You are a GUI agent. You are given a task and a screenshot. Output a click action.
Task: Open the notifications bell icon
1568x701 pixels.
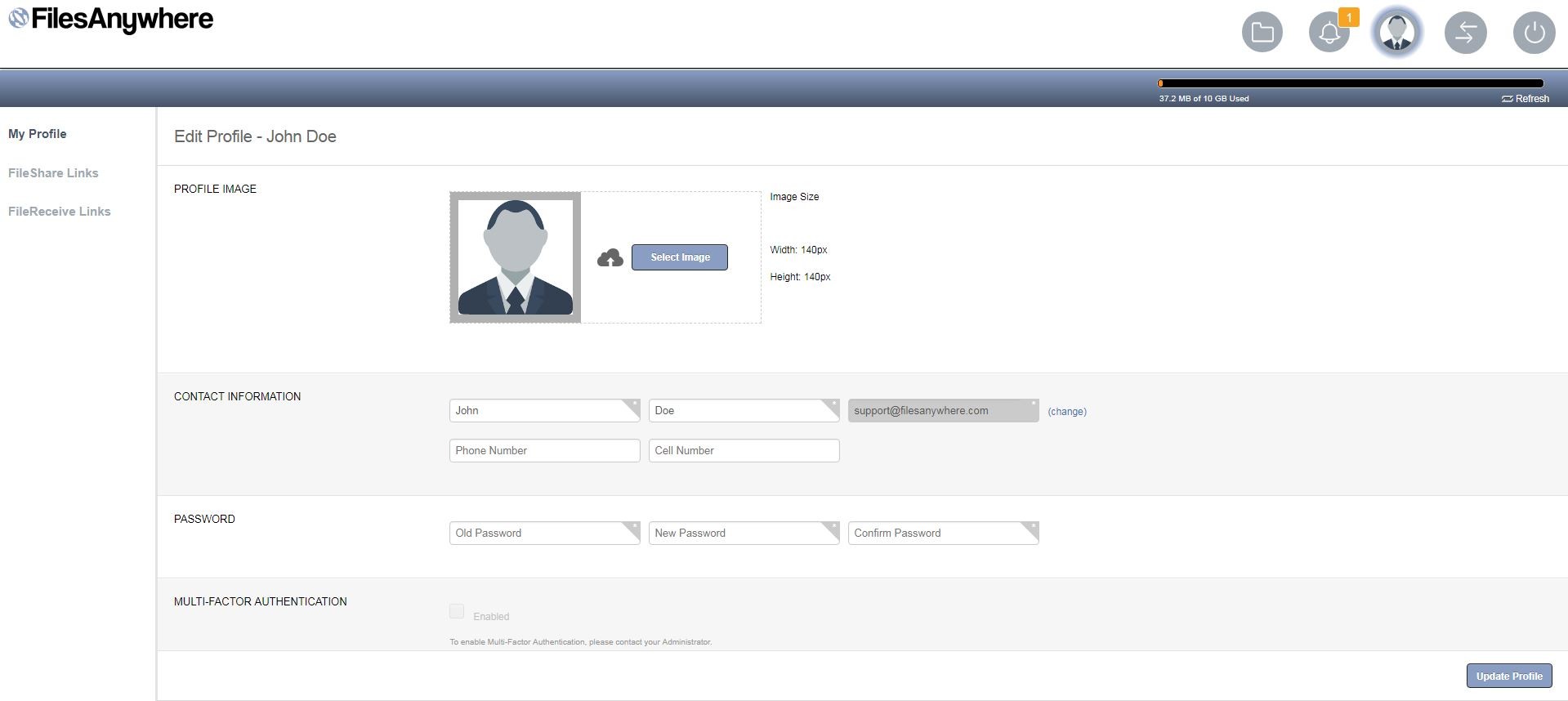coord(1329,33)
